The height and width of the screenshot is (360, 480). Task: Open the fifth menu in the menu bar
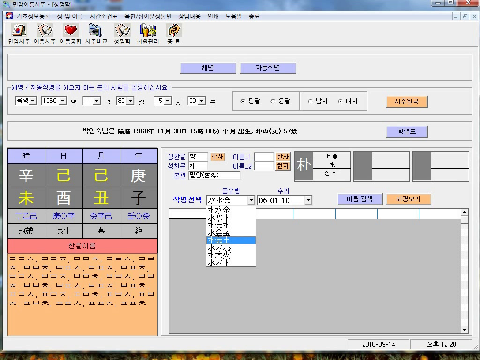(x=189, y=16)
